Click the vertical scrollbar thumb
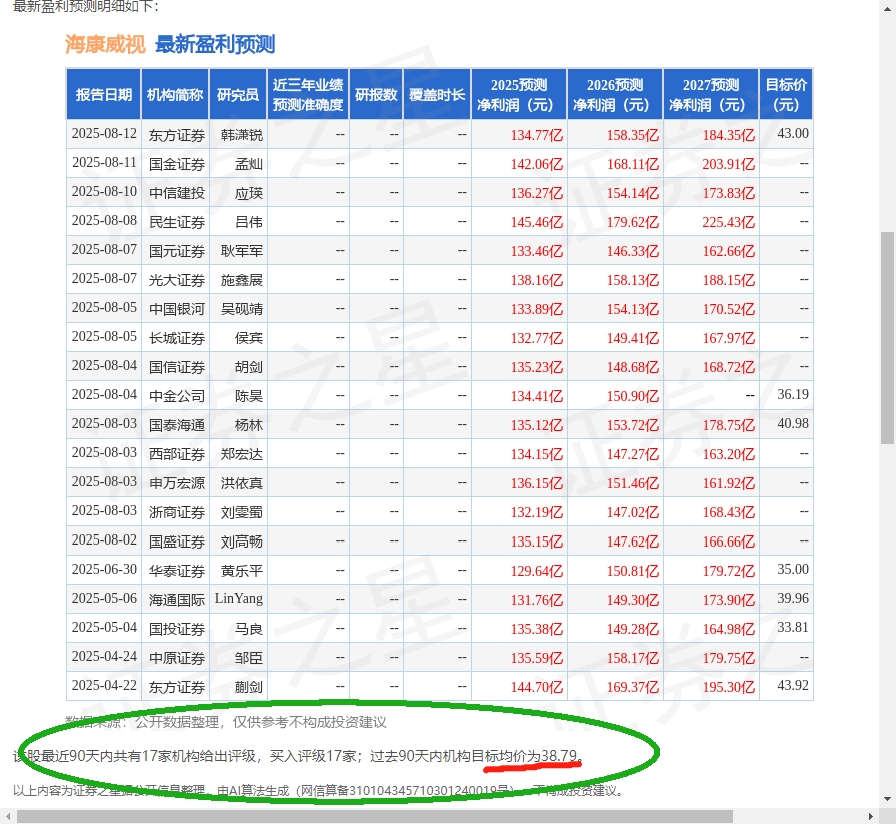Viewport: 896px width, 824px height. coord(887,337)
